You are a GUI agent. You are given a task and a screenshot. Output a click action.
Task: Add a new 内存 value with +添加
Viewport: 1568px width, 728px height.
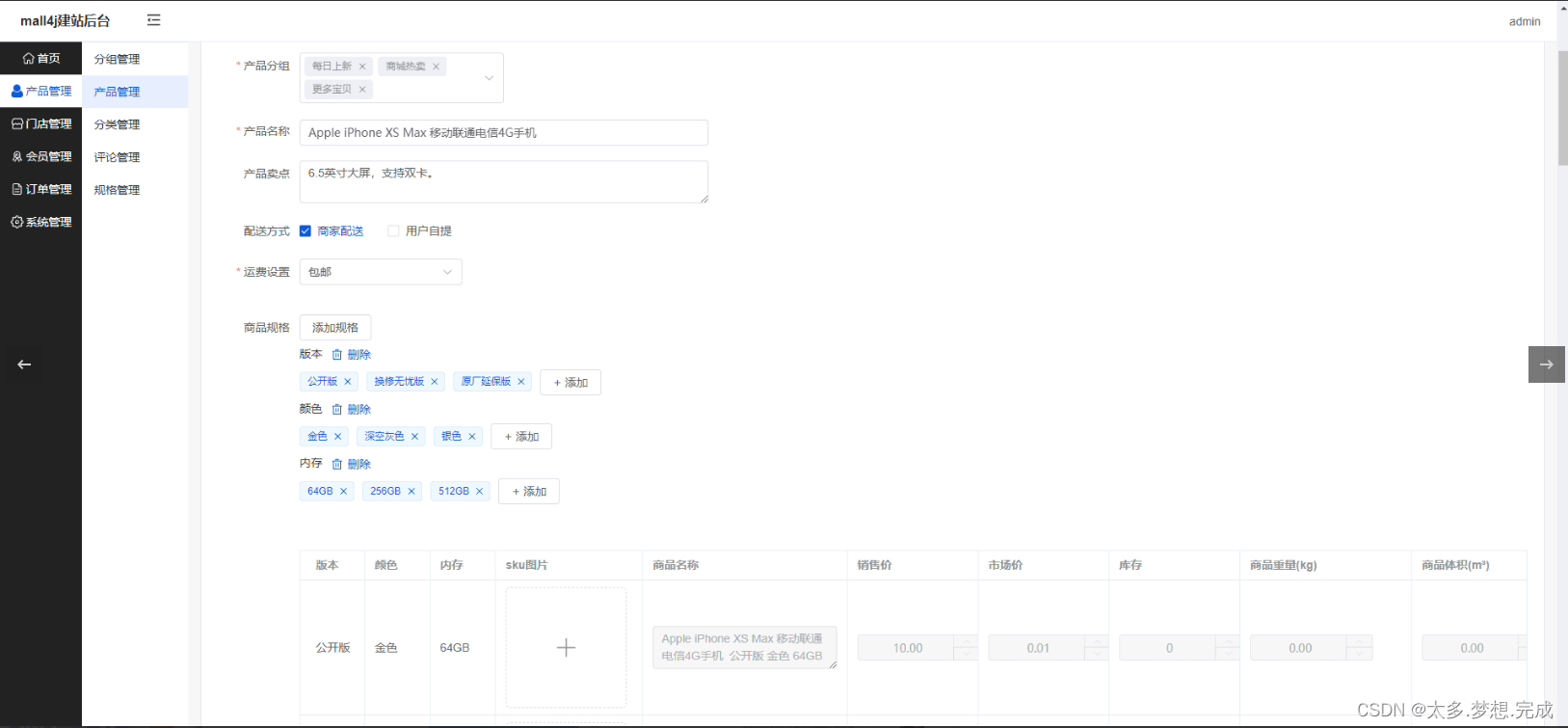click(x=529, y=492)
